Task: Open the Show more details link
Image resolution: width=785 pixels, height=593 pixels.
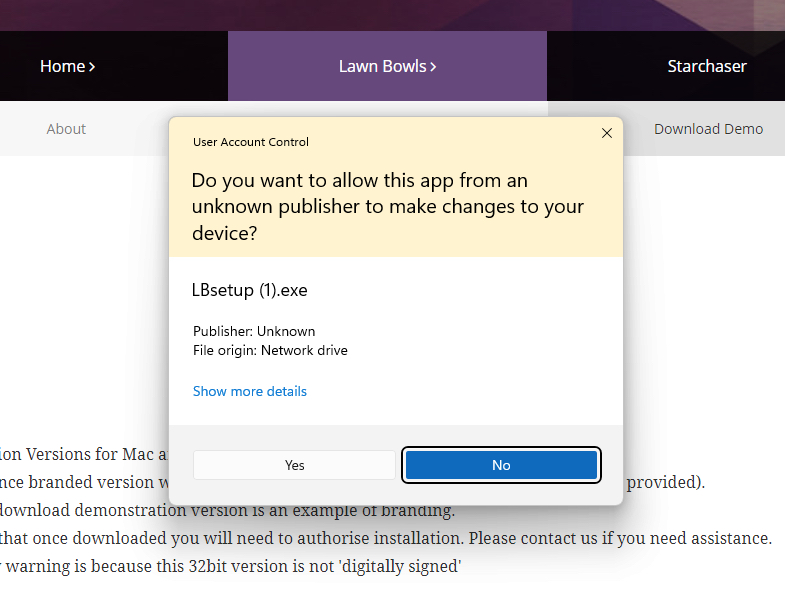Action: [250, 391]
